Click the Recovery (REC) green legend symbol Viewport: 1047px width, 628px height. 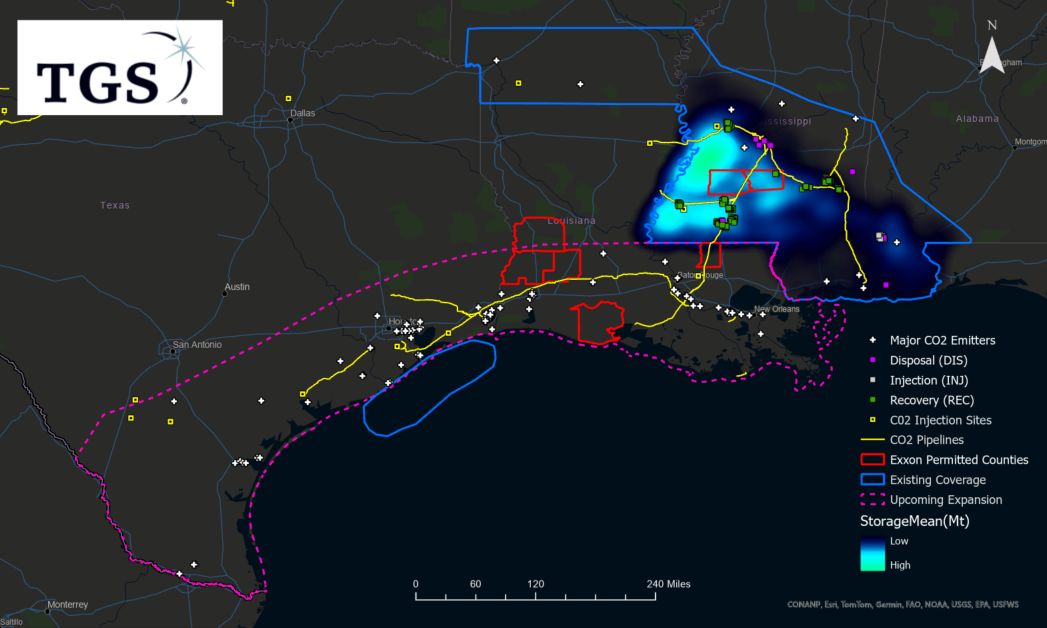pyautogui.click(x=873, y=400)
